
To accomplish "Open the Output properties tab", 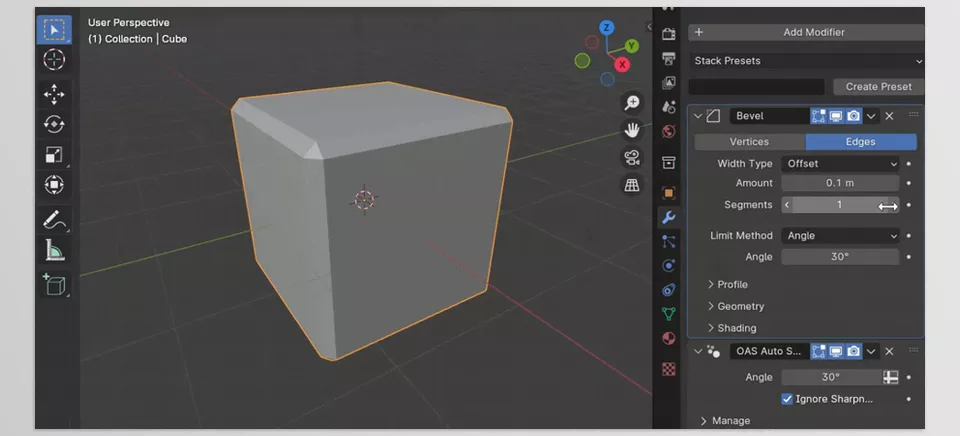I will pyautogui.click(x=669, y=58).
